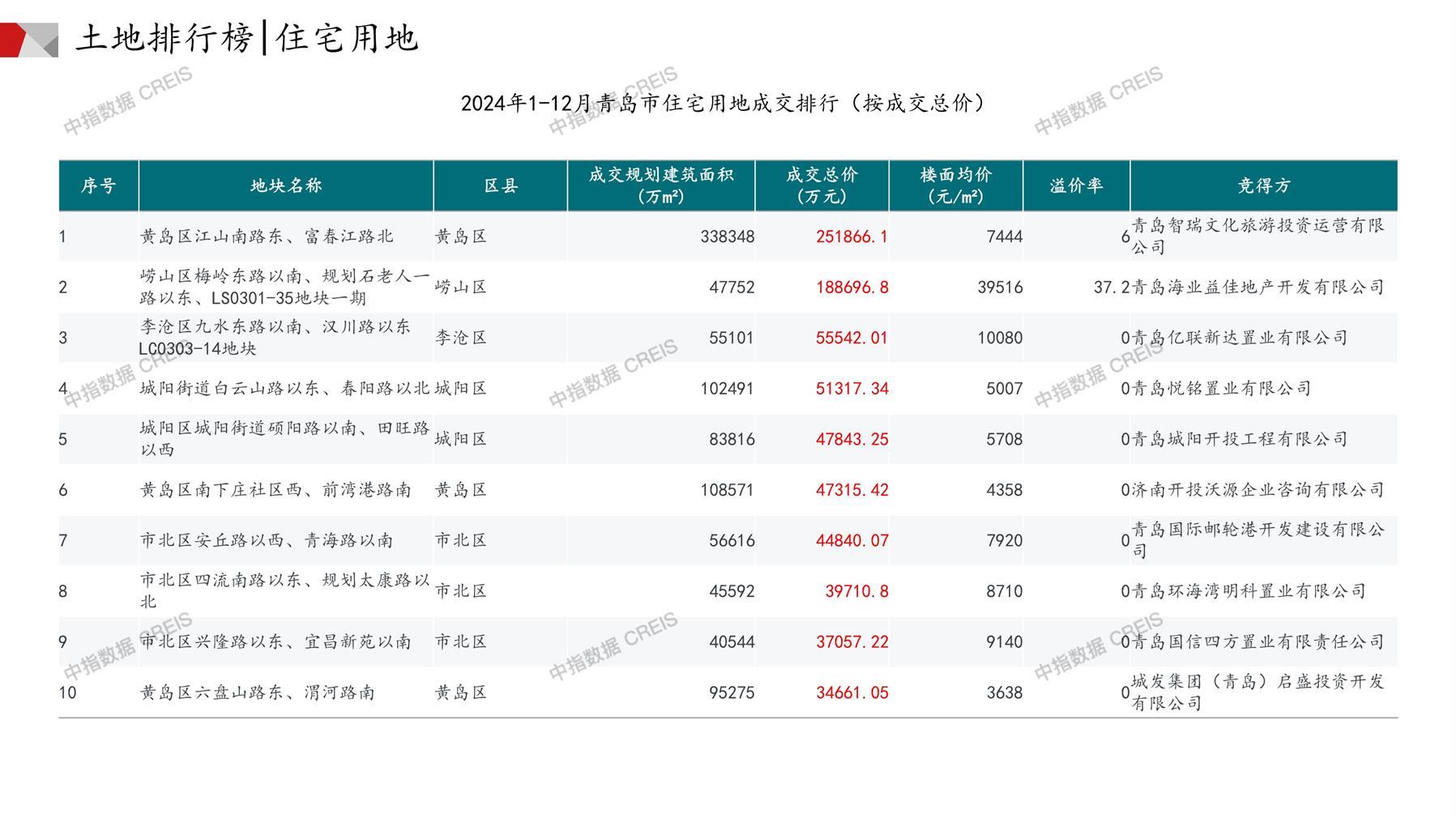
Task: Click the premium rate value 37.2
Action: pos(1111,288)
